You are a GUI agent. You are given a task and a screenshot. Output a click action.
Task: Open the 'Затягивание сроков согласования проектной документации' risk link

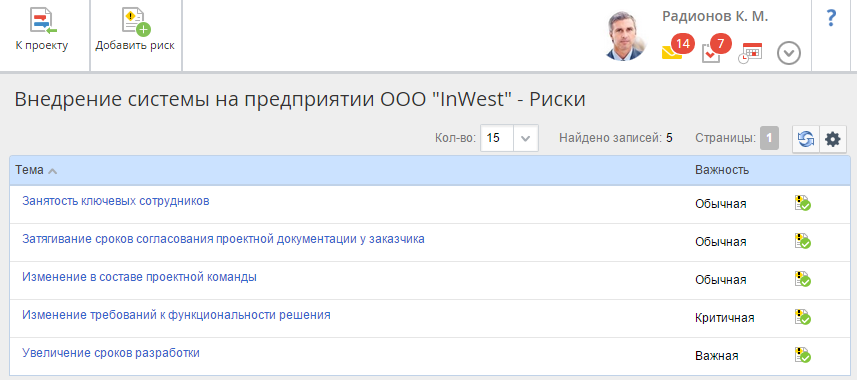224,238
